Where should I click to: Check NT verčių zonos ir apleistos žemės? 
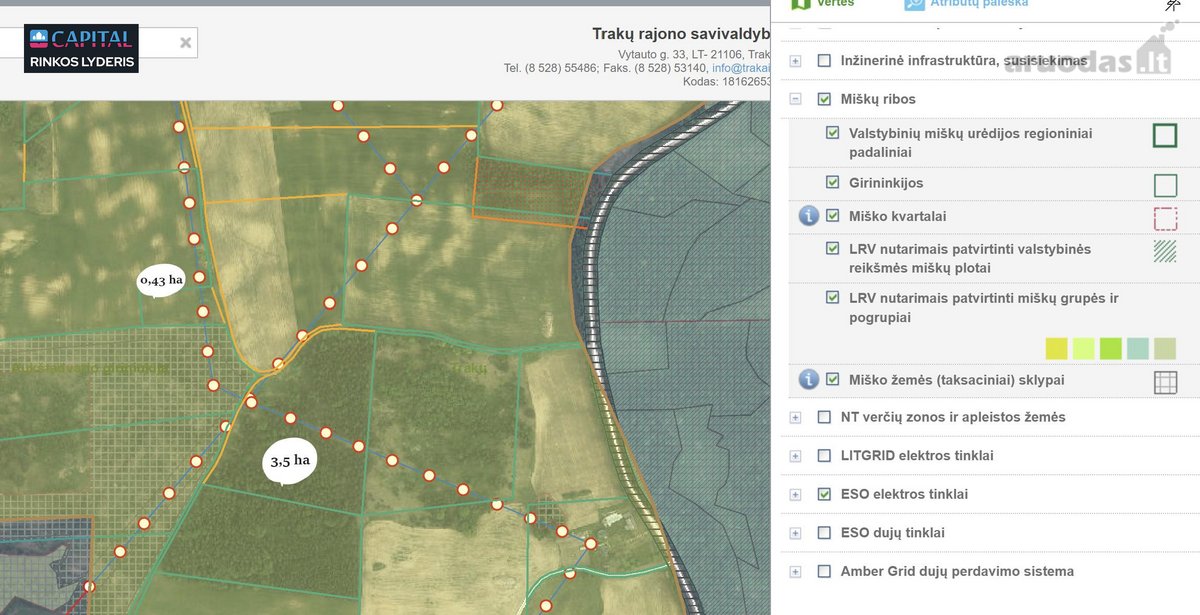coord(824,417)
